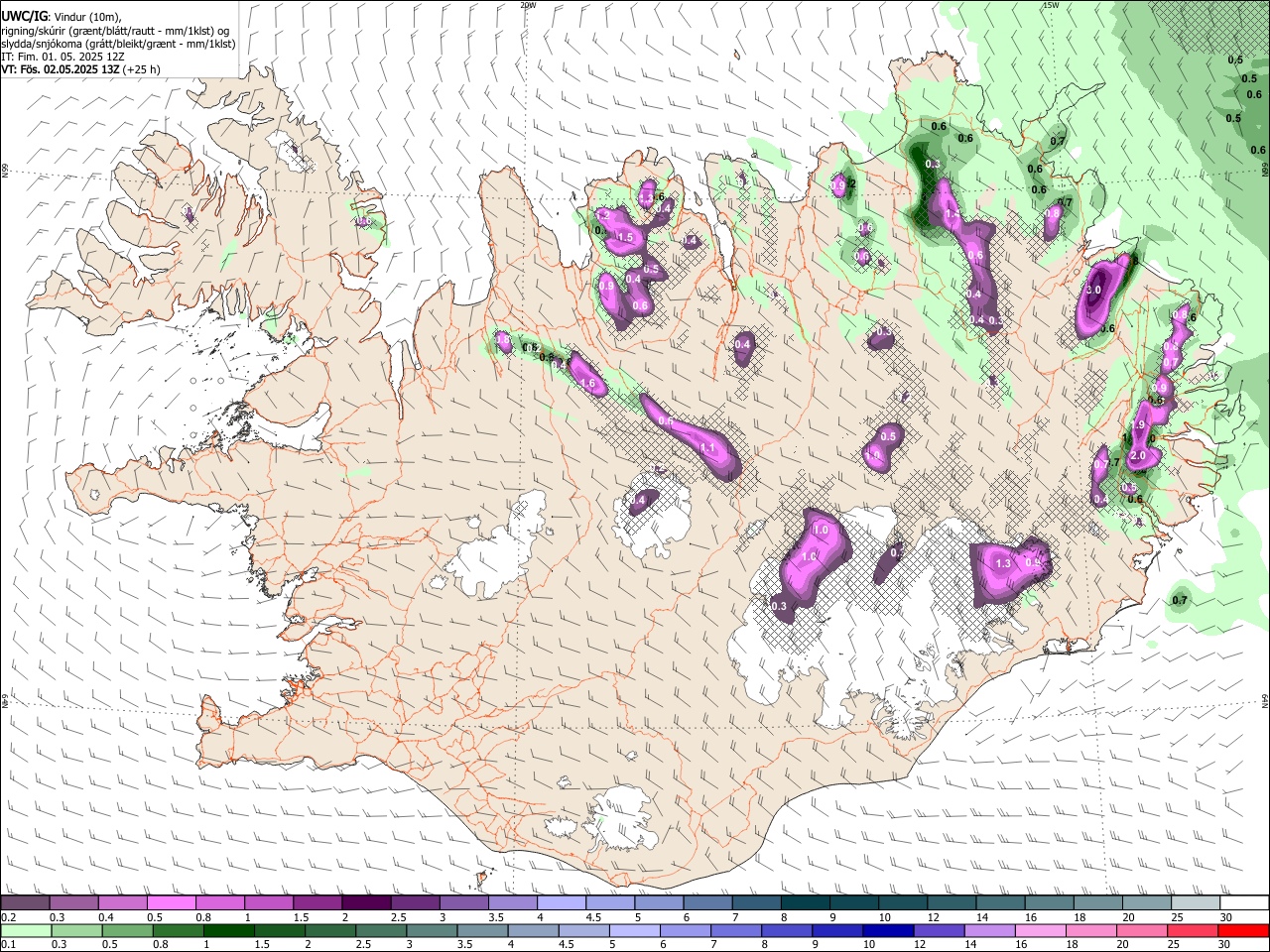Click the 'slydda/snjókoma (grátt/bleikt/grænt' legend line
This screenshot has width=1270, height=952.
[x=87, y=44]
